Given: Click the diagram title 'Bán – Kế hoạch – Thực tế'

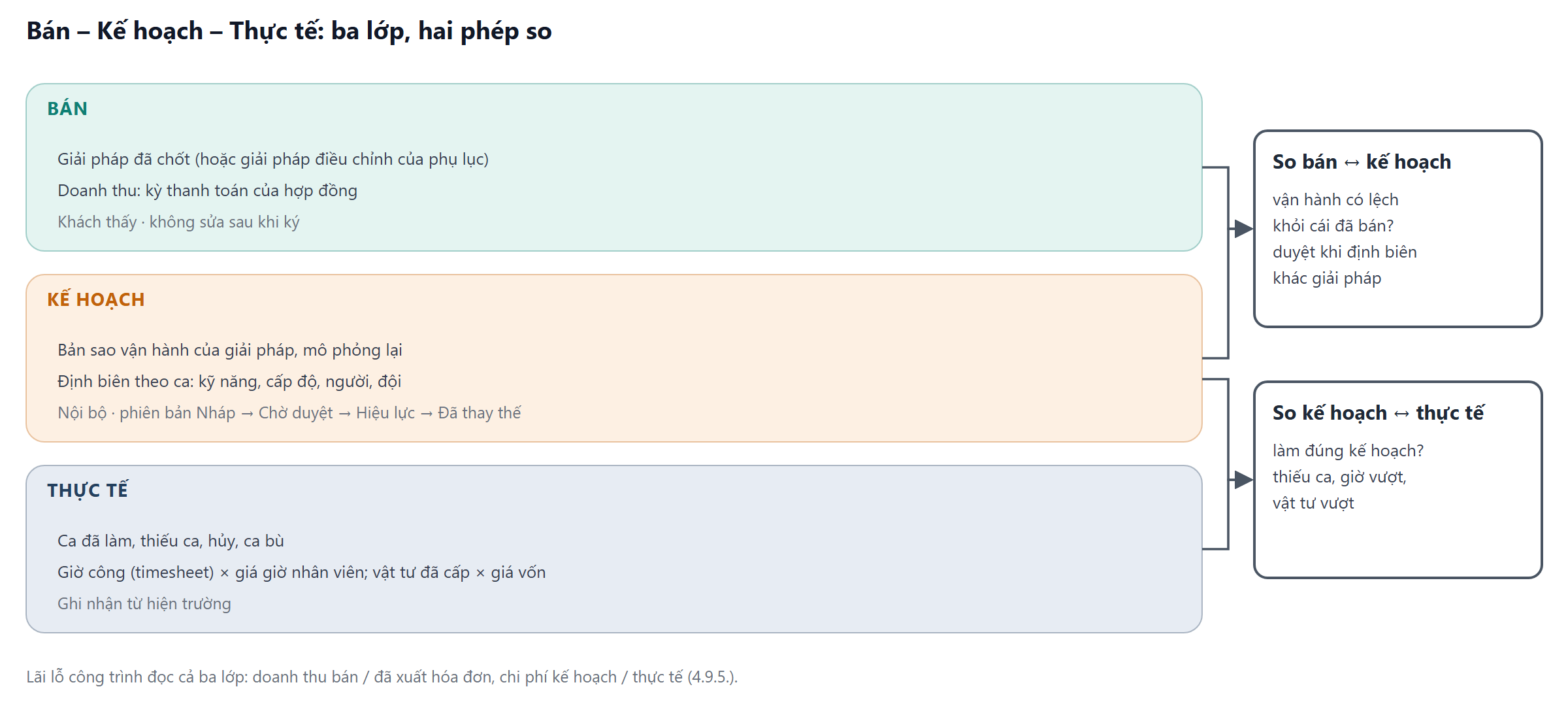Looking at the screenshot, I should pyautogui.click(x=289, y=31).
